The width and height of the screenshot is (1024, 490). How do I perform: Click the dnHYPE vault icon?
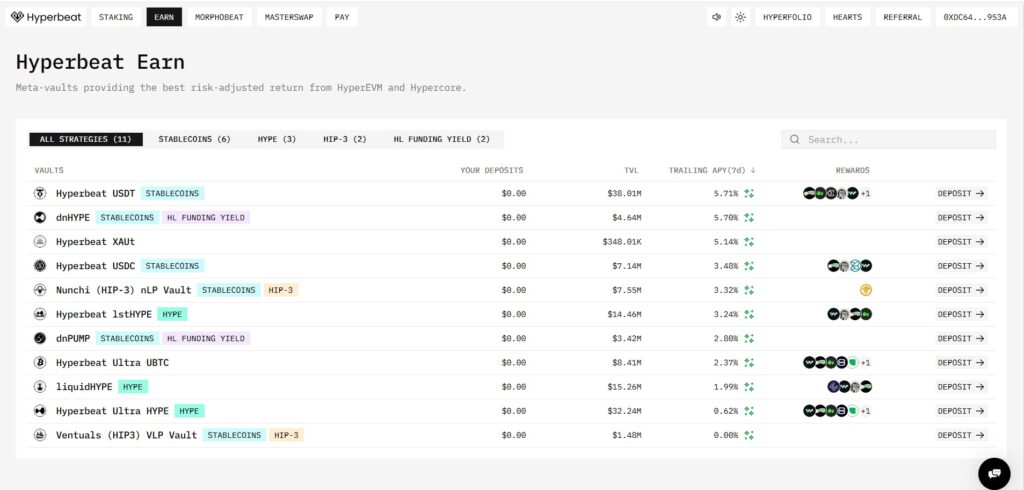point(41,217)
